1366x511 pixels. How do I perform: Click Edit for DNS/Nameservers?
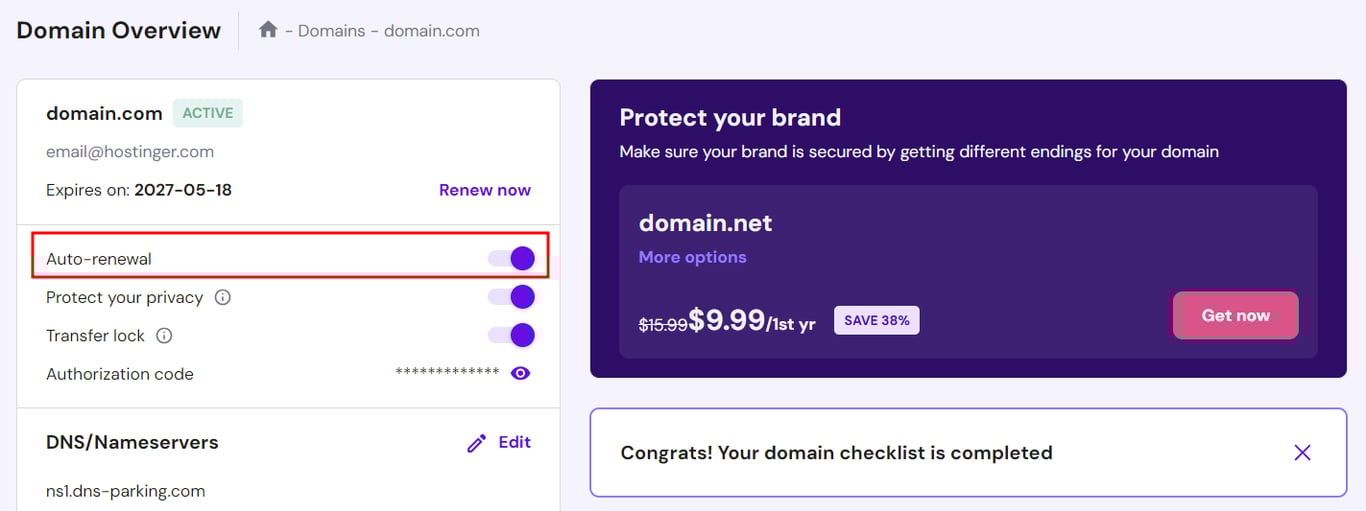pyautogui.click(x=514, y=442)
